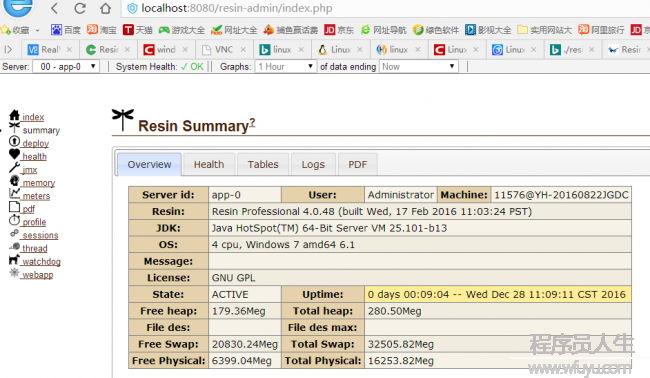Expand the favorites dropdown arrow
The width and height of the screenshot is (650, 378).
click(38, 30)
